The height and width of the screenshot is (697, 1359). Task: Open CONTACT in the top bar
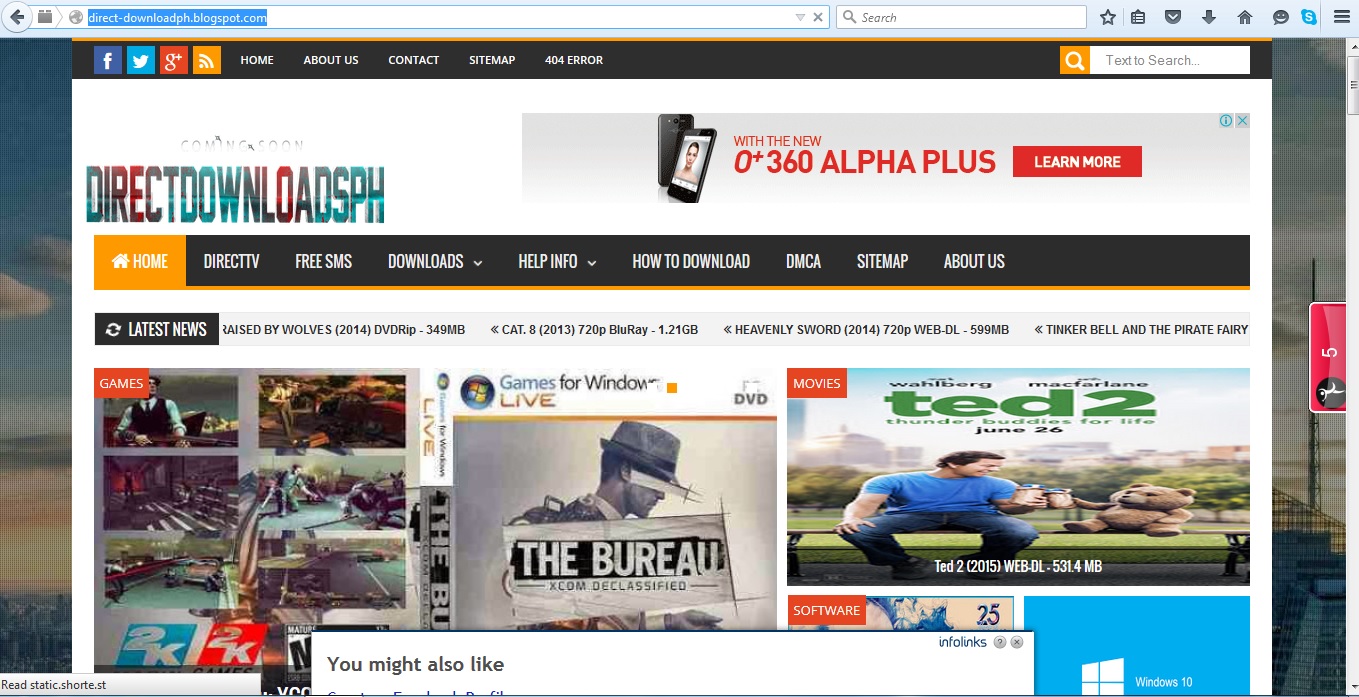tap(414, 60)
